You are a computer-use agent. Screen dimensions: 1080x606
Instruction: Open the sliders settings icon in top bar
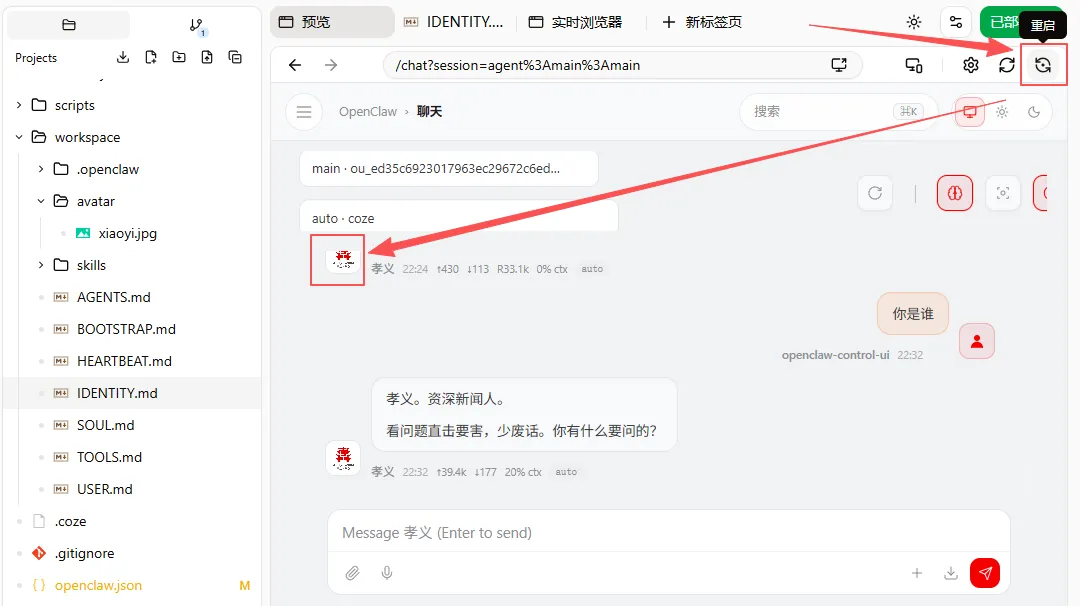pos(956,22)
